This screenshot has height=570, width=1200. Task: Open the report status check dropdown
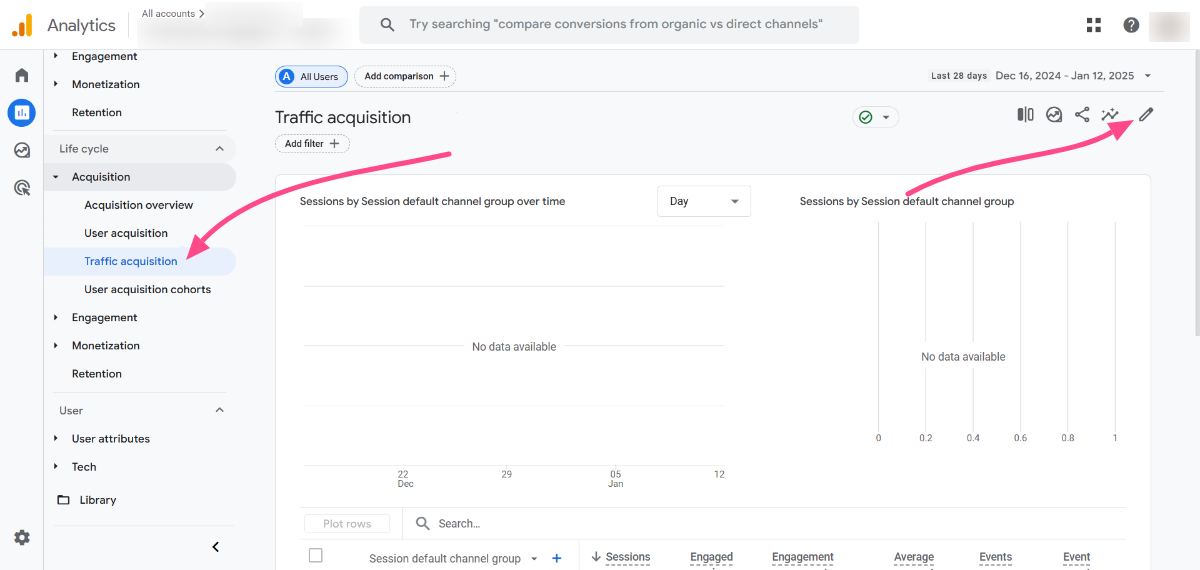875,117
